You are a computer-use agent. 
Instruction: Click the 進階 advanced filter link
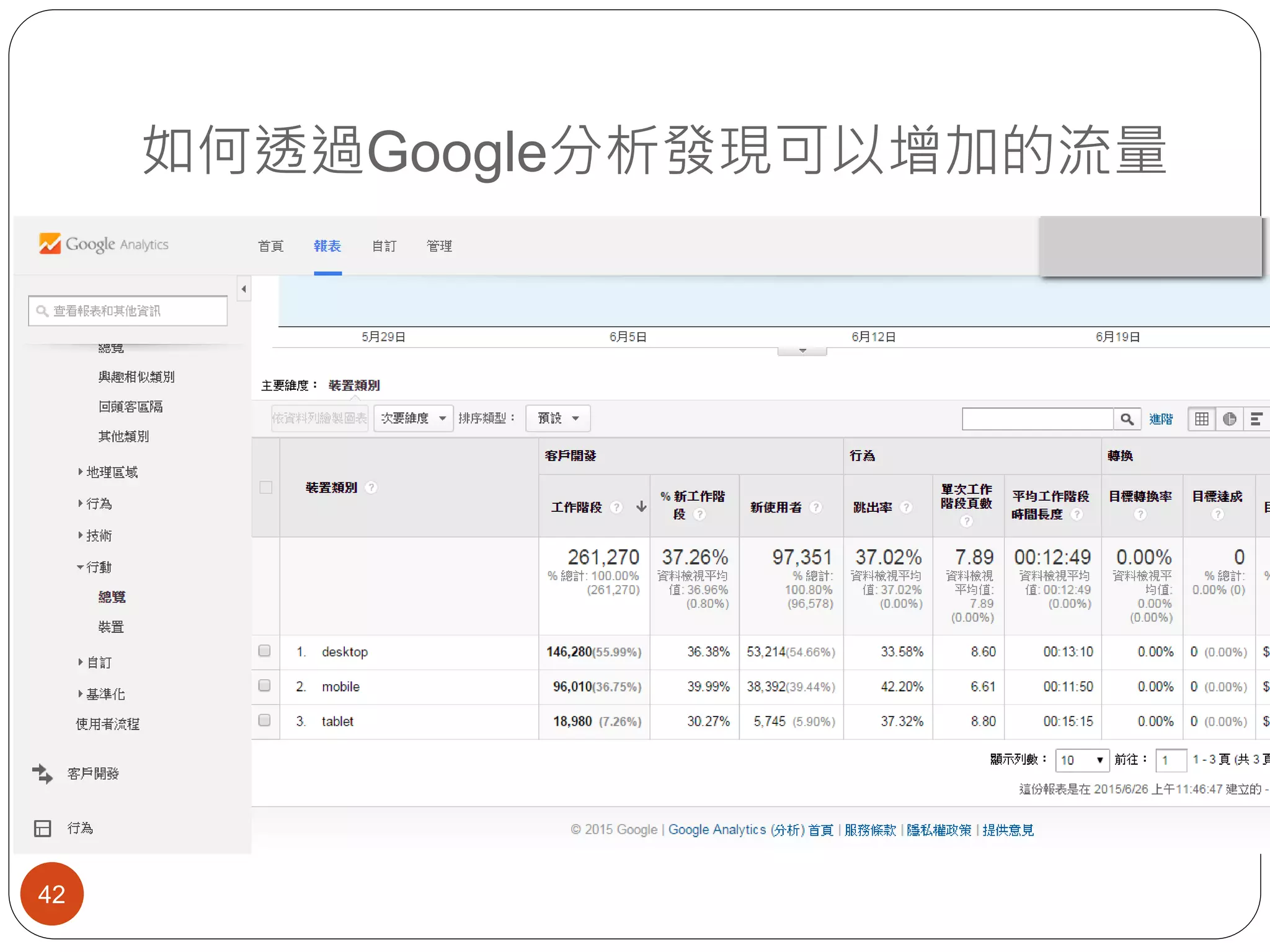click(x=1161, y=419)
